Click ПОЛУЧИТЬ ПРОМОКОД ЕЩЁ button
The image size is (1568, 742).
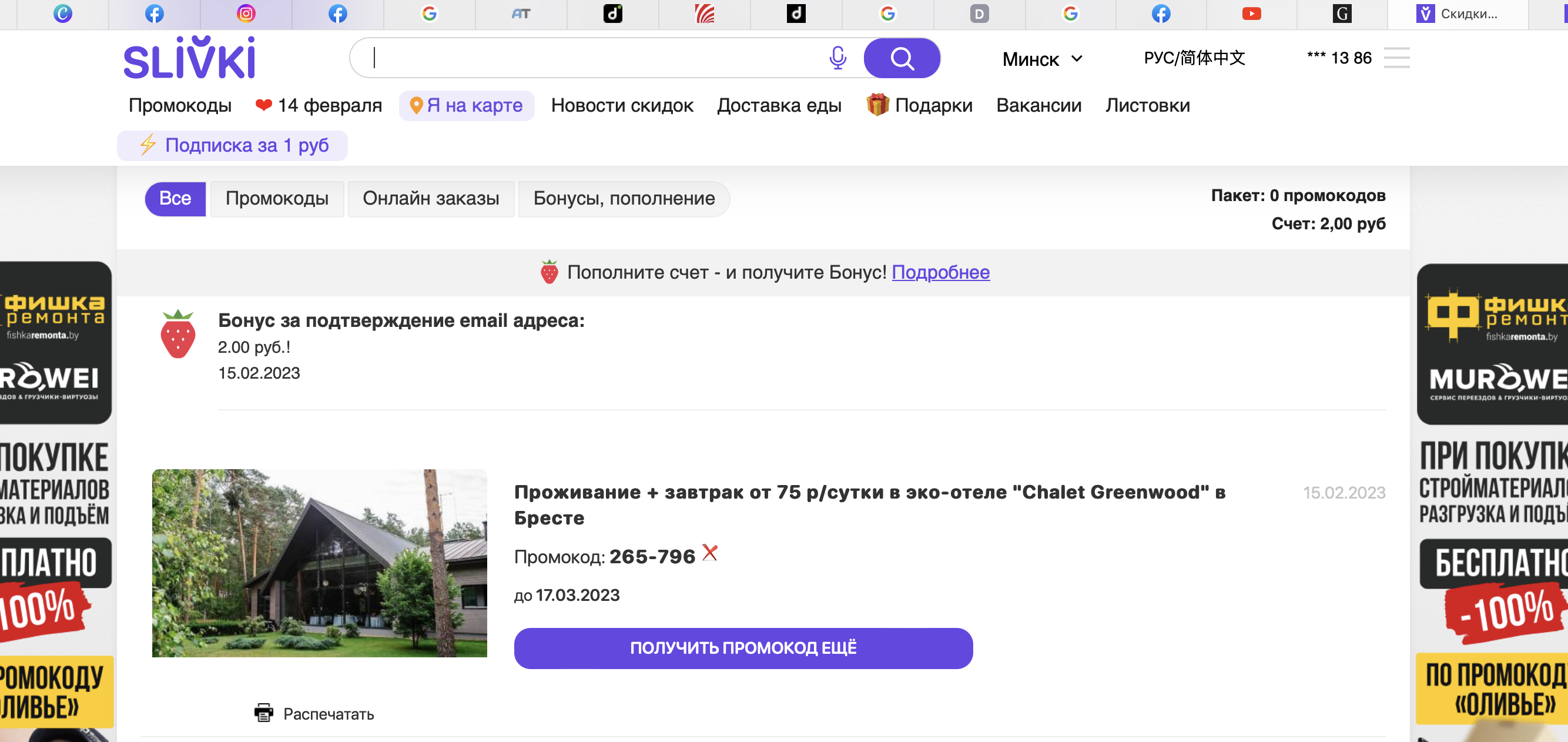click(x=743, y=647)
